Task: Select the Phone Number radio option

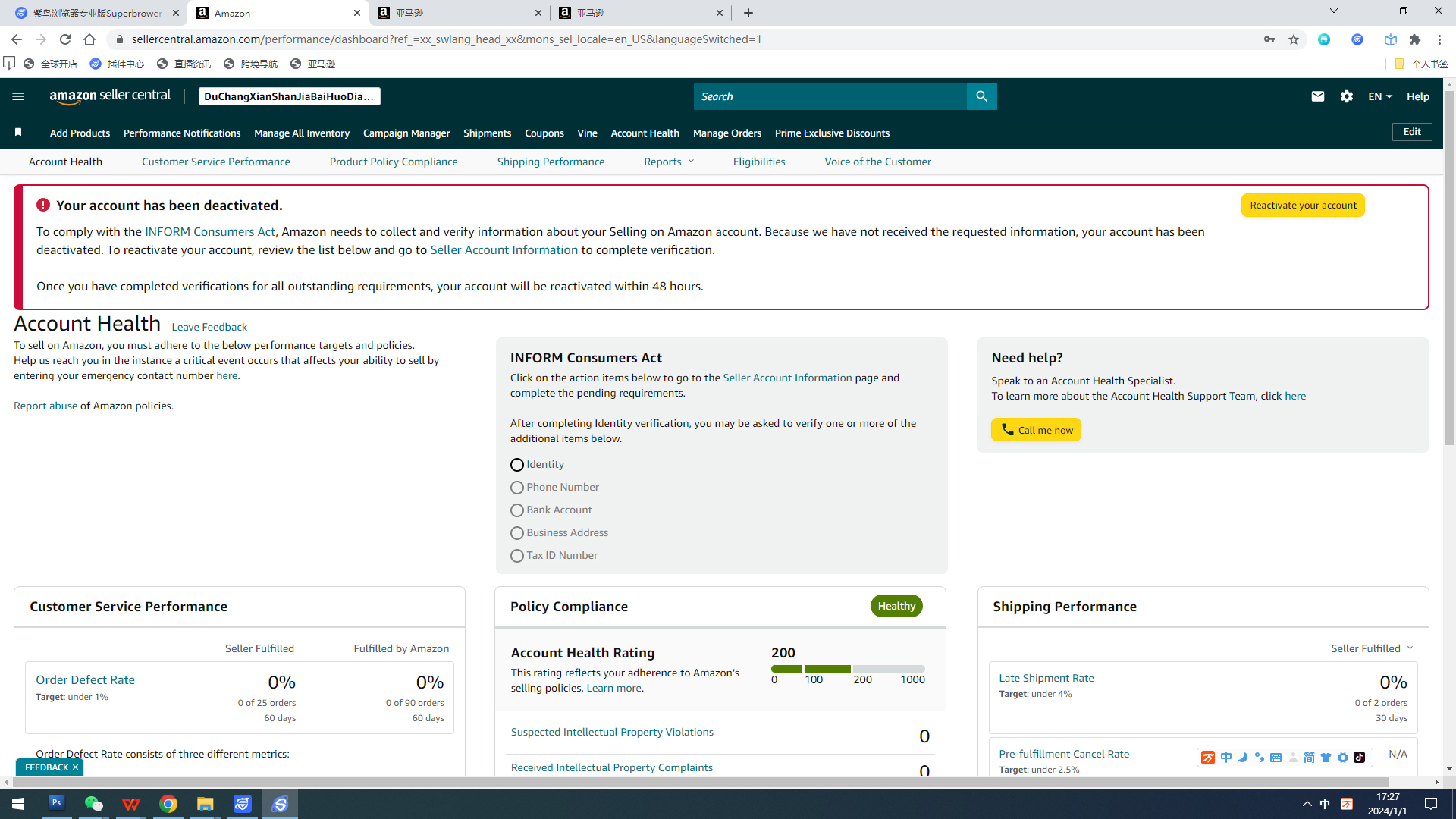Action: (517, 488)
